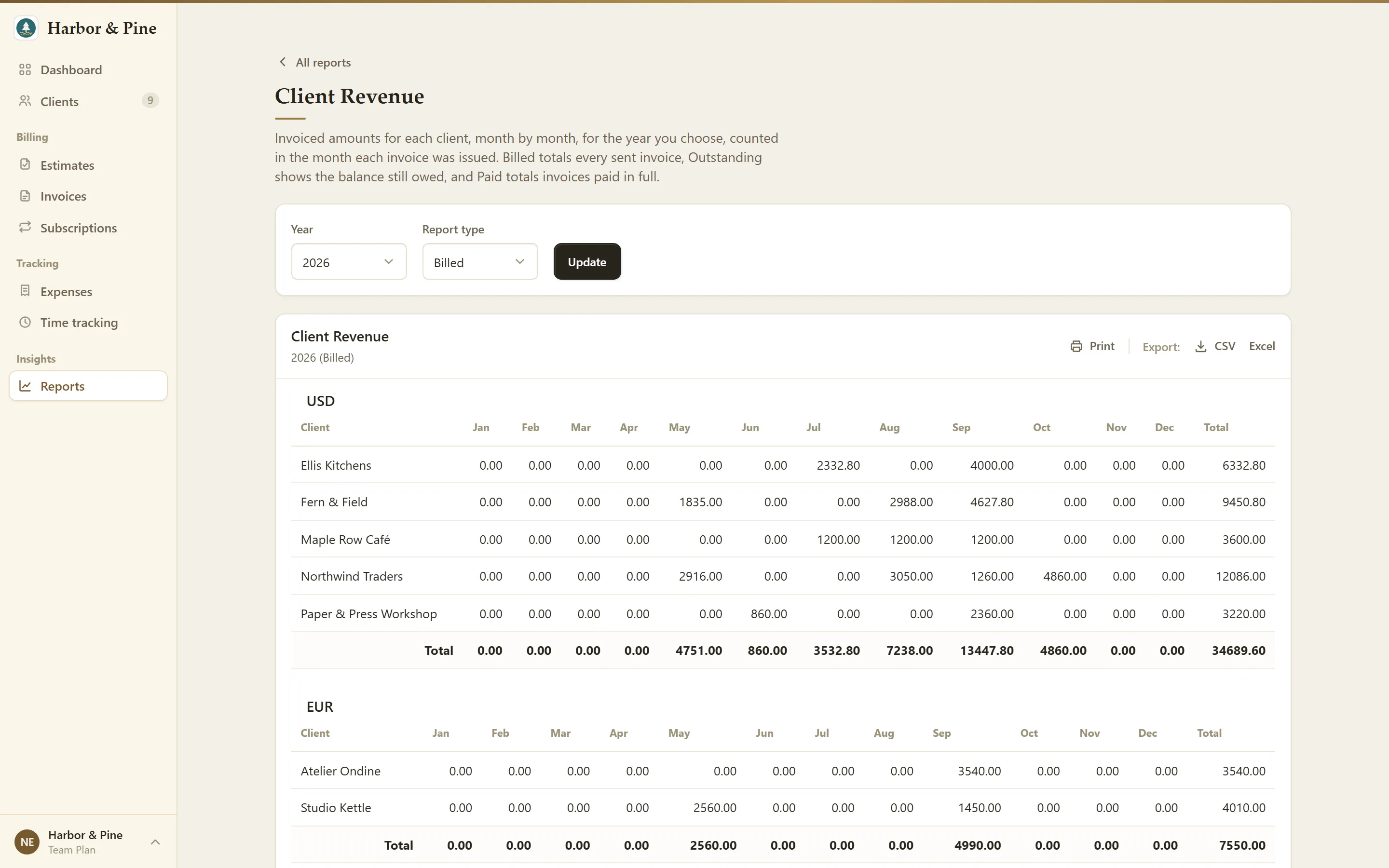This screenshot has height=868, width=1389.
Task: Click the Estimates document icon
Action: pos(25,164)
